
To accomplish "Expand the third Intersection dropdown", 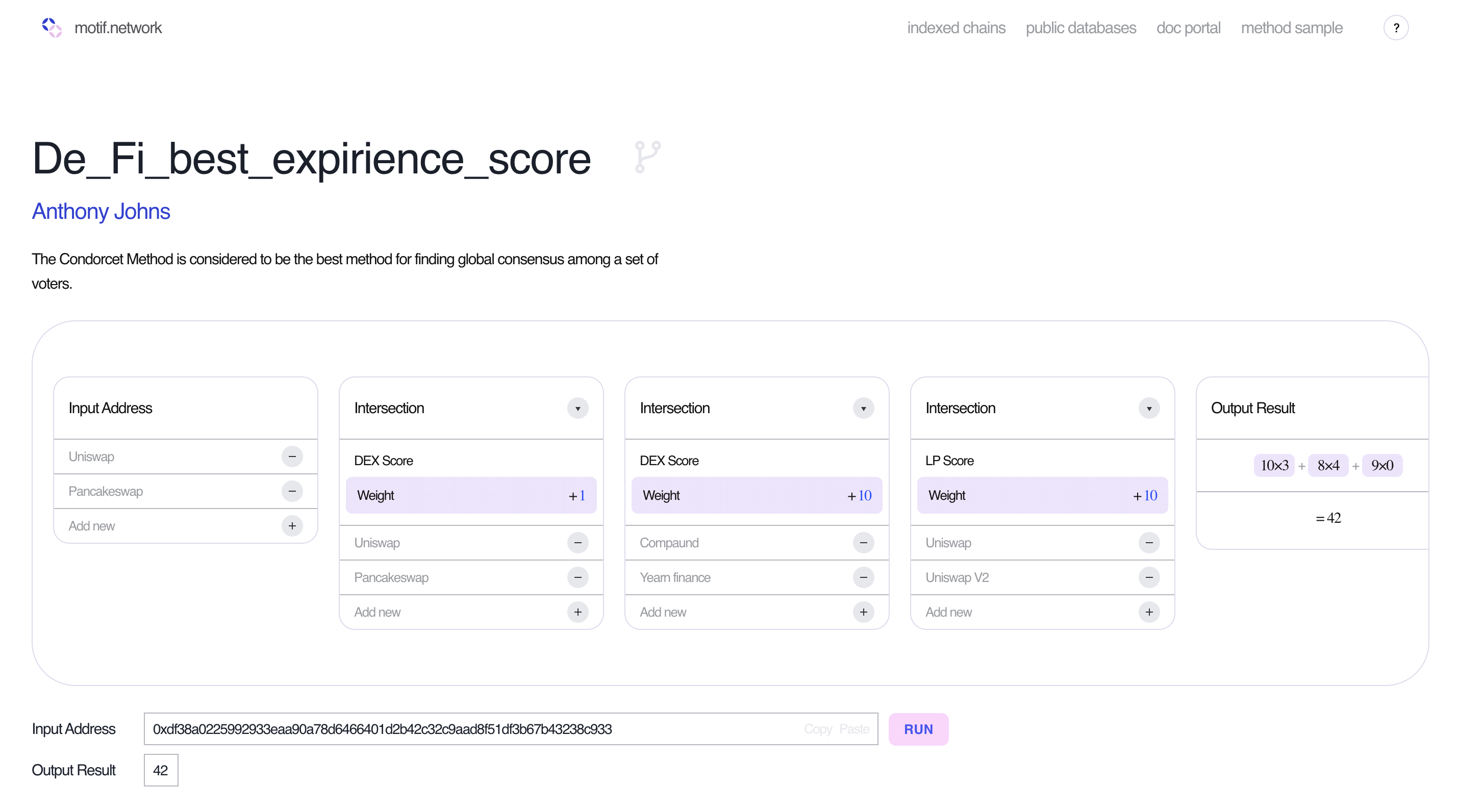I will [1149, 408].
